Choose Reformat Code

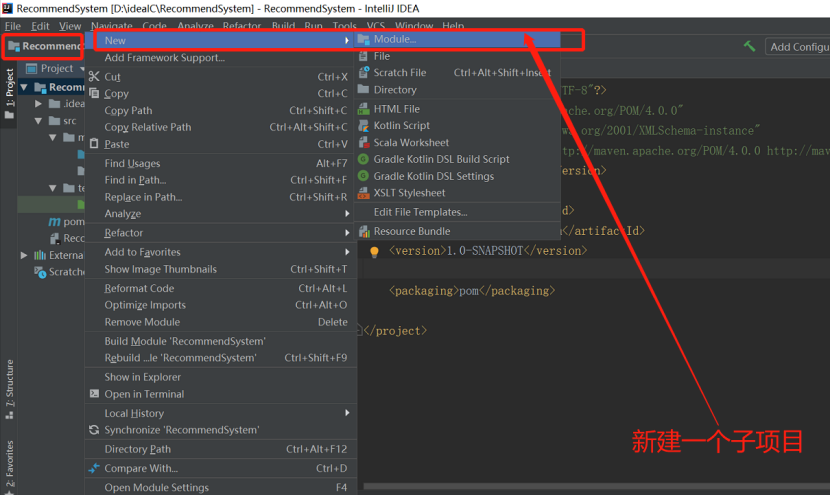[222, 288]
